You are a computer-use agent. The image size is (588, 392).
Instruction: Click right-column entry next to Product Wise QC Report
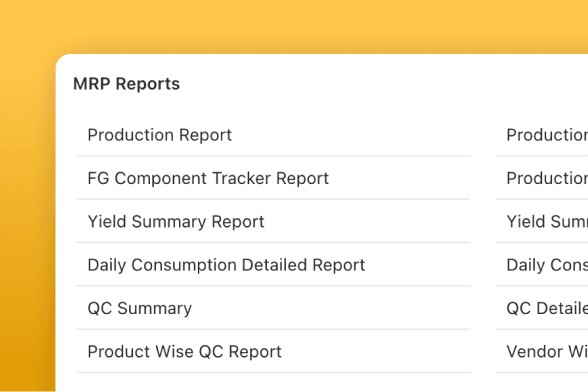pos(547,352)
